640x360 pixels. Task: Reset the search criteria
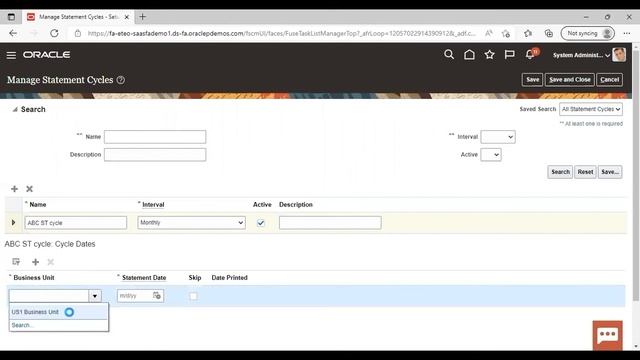[x=585, y=172]
